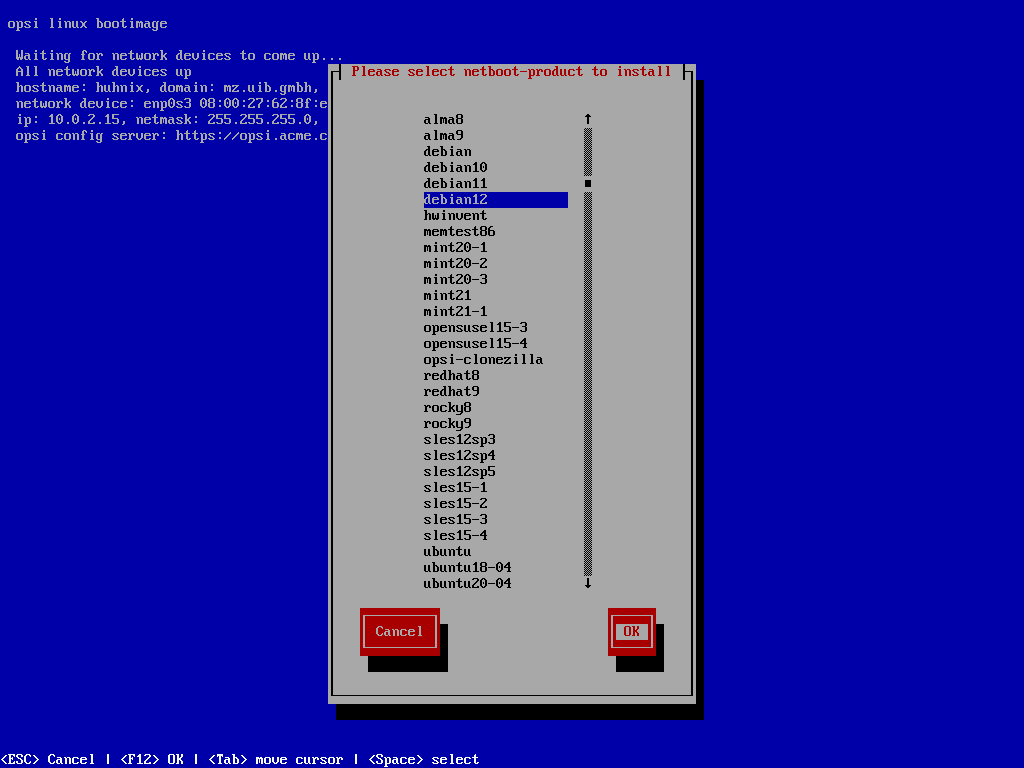
Task: Click the dialog title 'Please select netboot-product'
Action: pyautogui.click(x=511, y=71)
